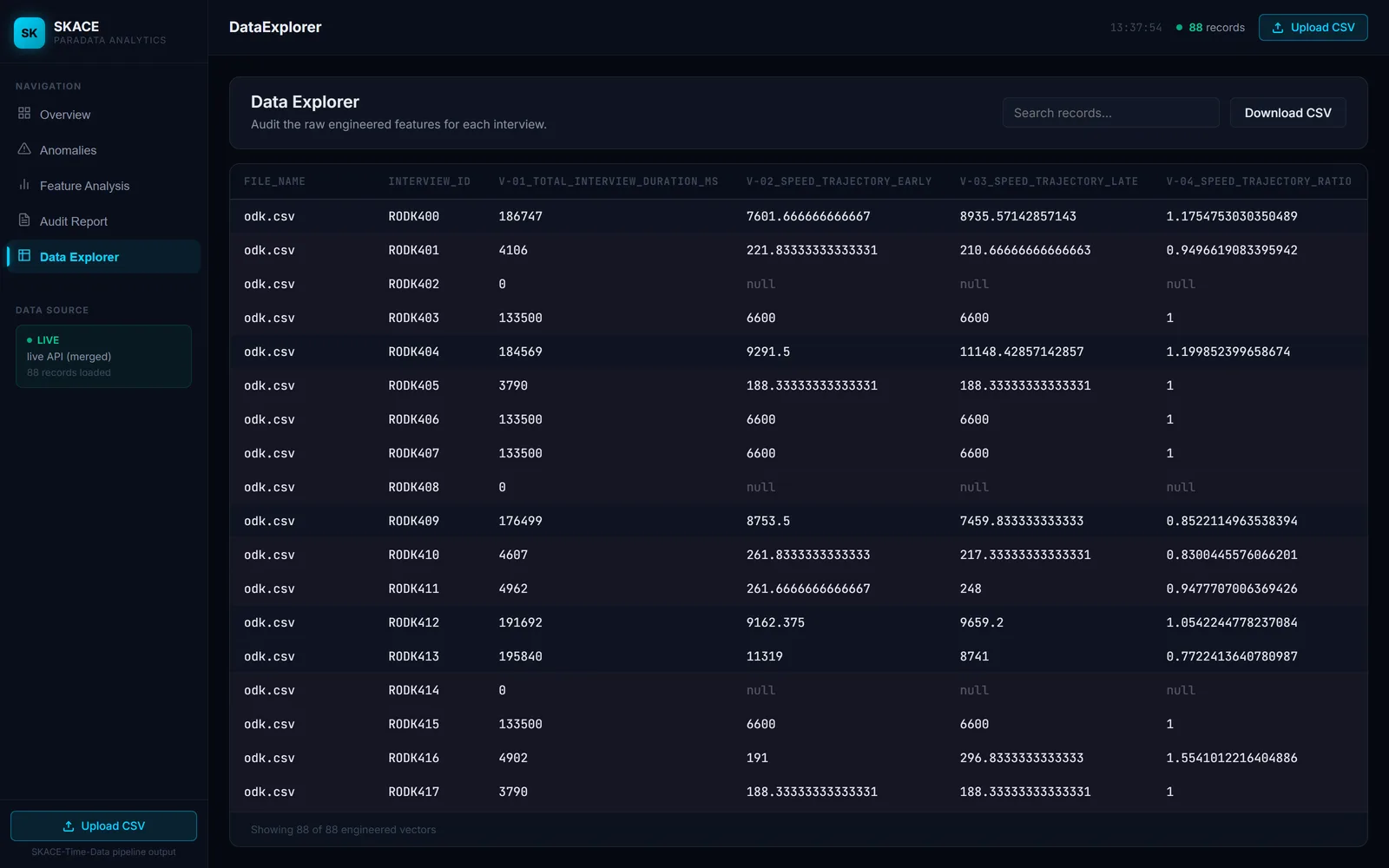Click the green records status dot
This screenshot has height=868, width=1389.
pyautogui.click(x=1179, y=28)
